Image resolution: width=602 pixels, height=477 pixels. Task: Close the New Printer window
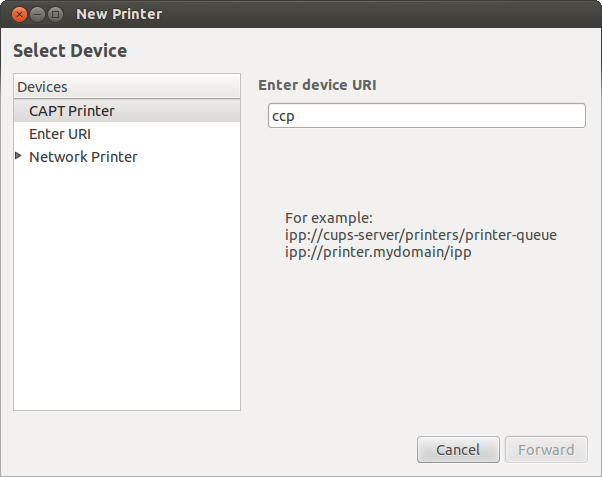[19, 15]
